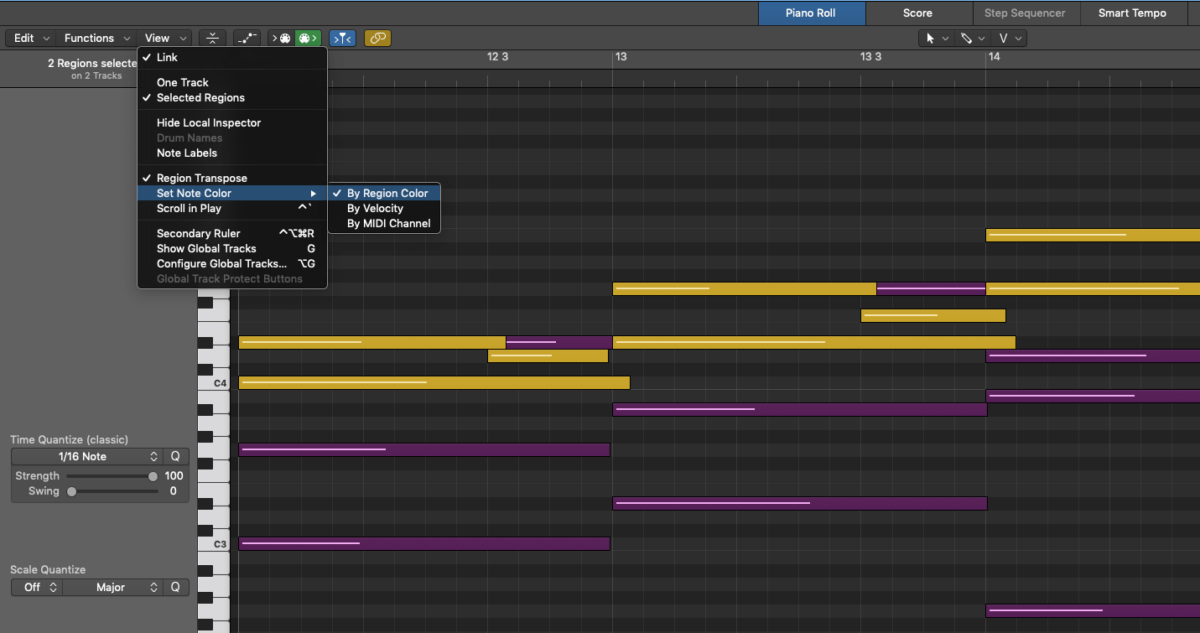This screenshot has height=633, width=1200.
Task: Select the Pencil tool
Action: tap(966, 37)
